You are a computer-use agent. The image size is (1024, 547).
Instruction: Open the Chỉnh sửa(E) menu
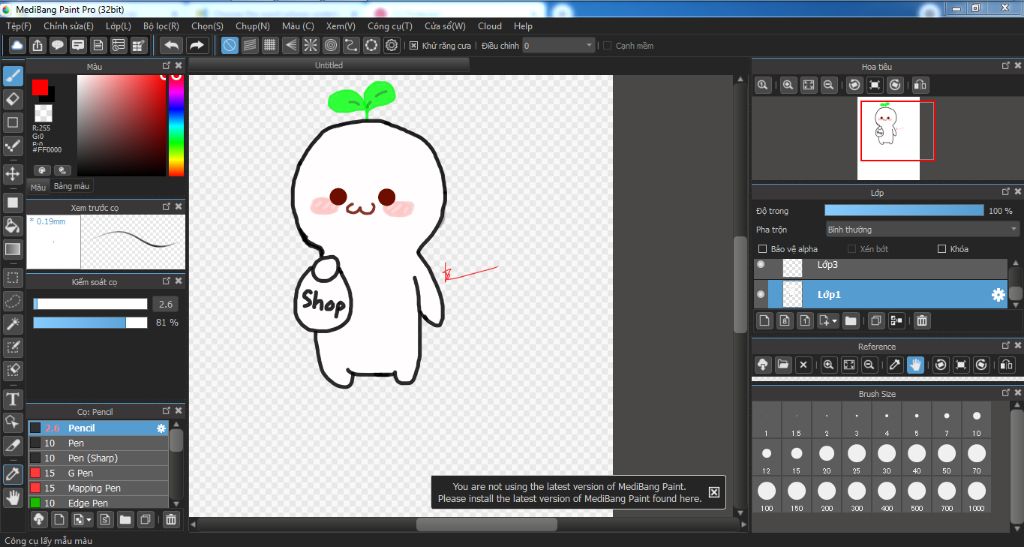[69, 26]
